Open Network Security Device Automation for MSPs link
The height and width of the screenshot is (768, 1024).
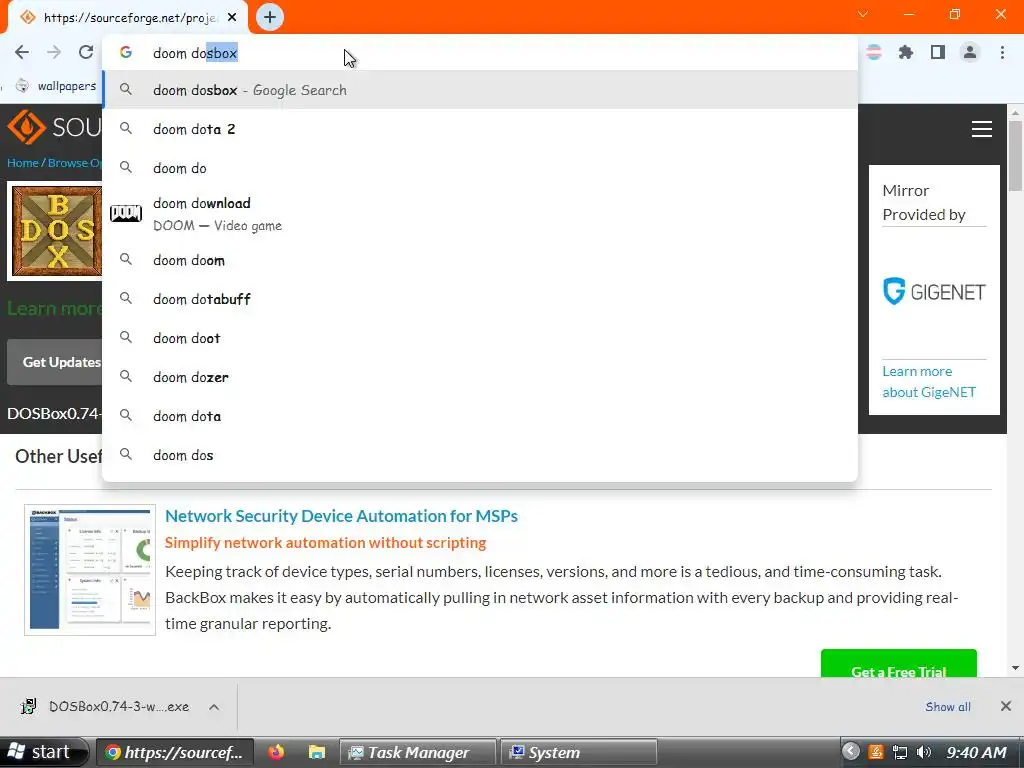(x=341, y=516)
